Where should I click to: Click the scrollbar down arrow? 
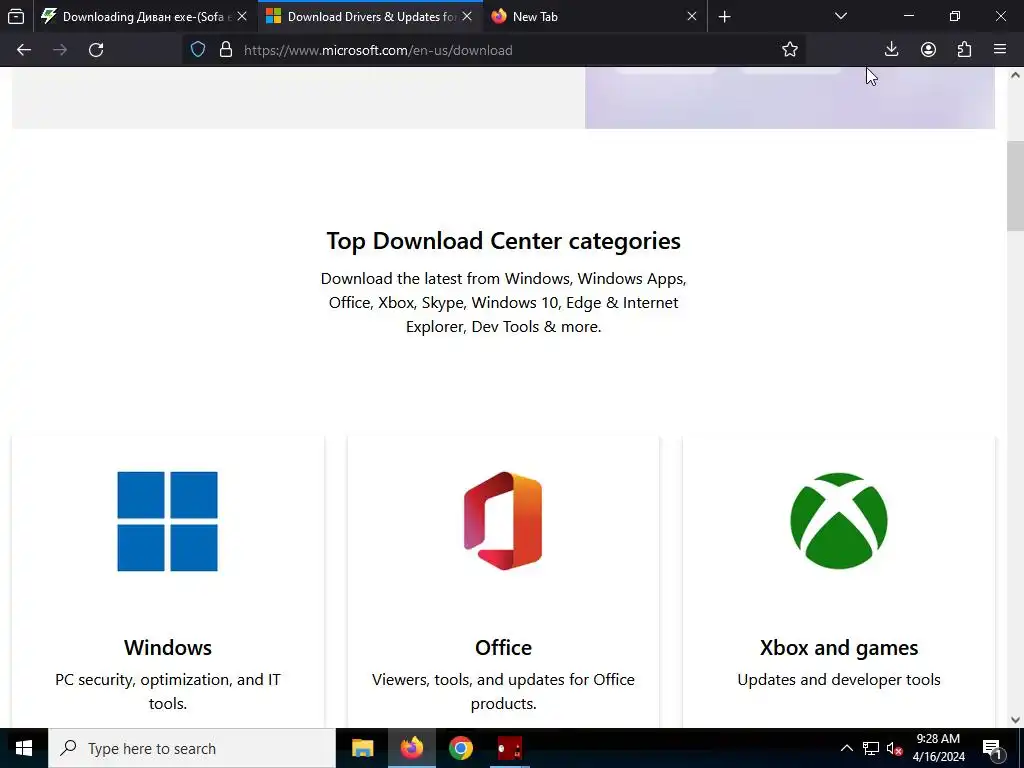[x=1015, y=720]
